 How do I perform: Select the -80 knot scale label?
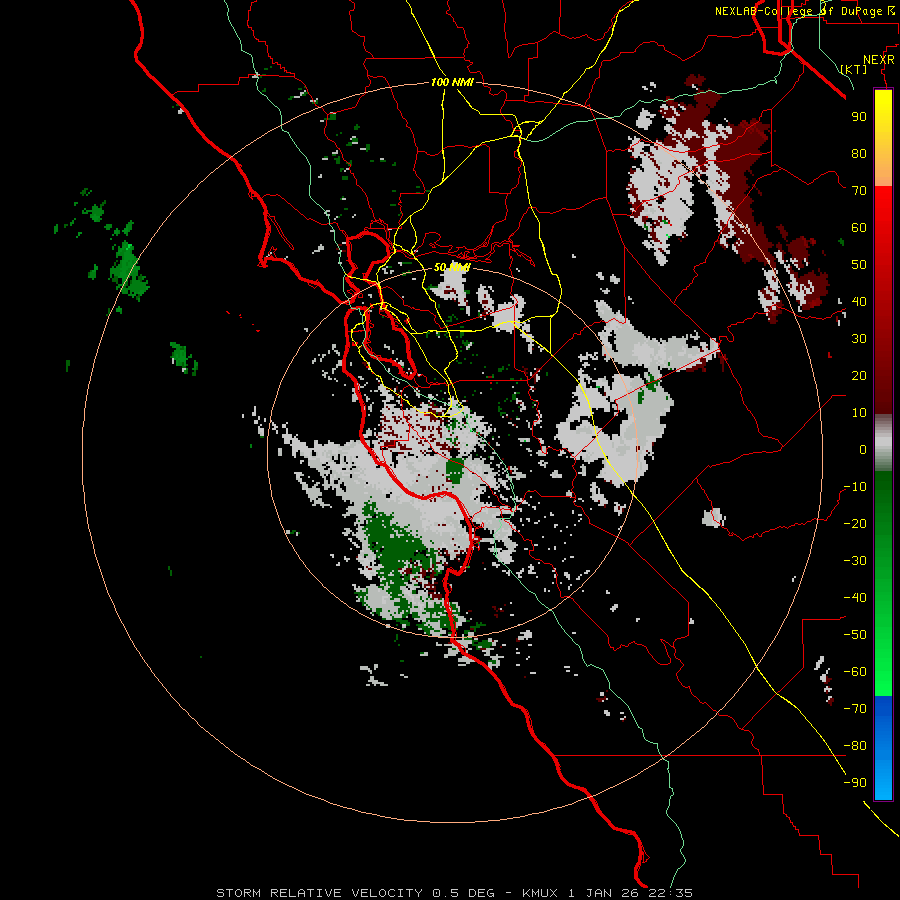855,746
